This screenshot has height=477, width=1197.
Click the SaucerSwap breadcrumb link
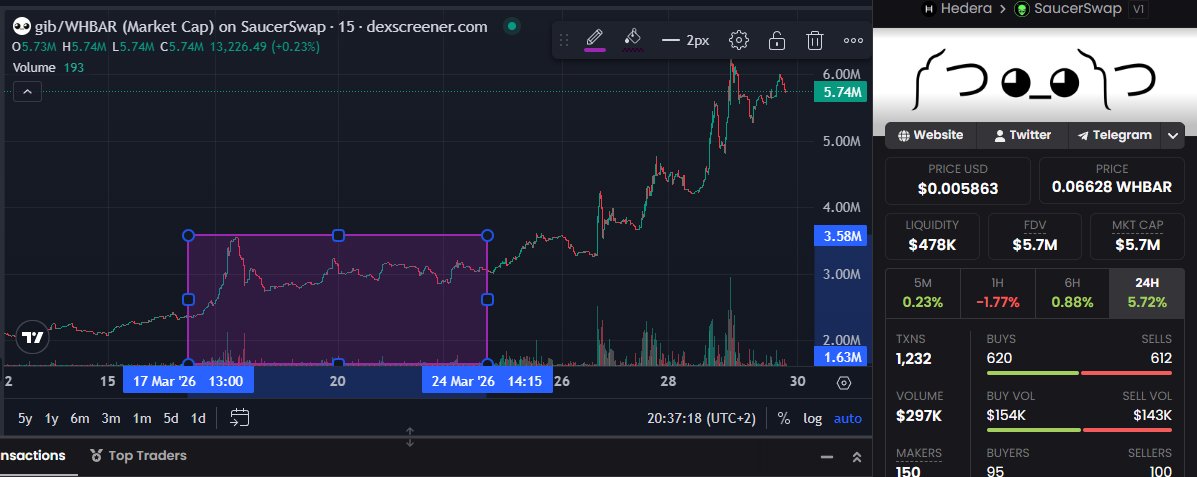[x=1067, y=9]
